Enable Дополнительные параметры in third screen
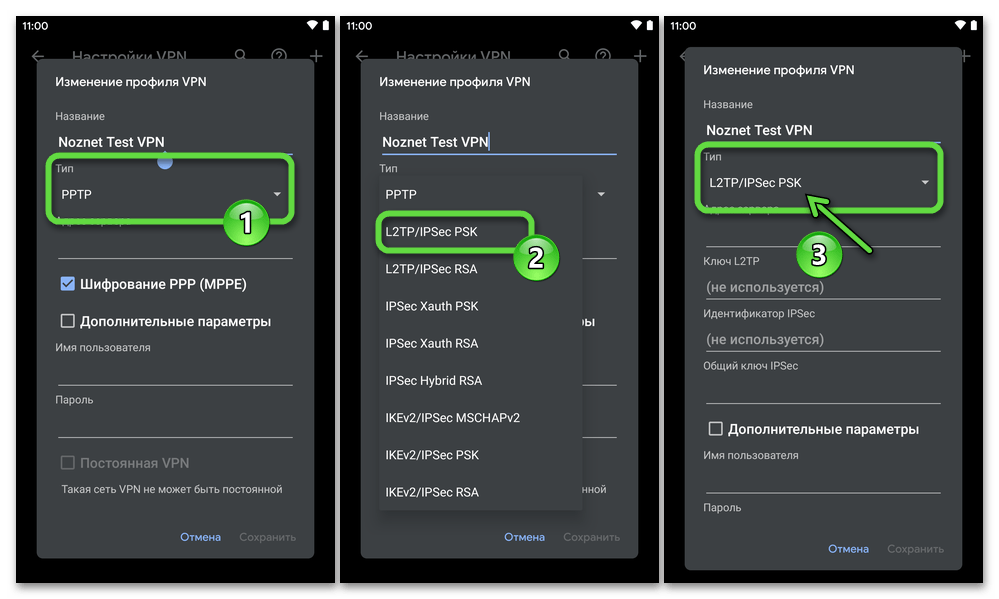The image size is (999, 599). (x=715, y=429)
